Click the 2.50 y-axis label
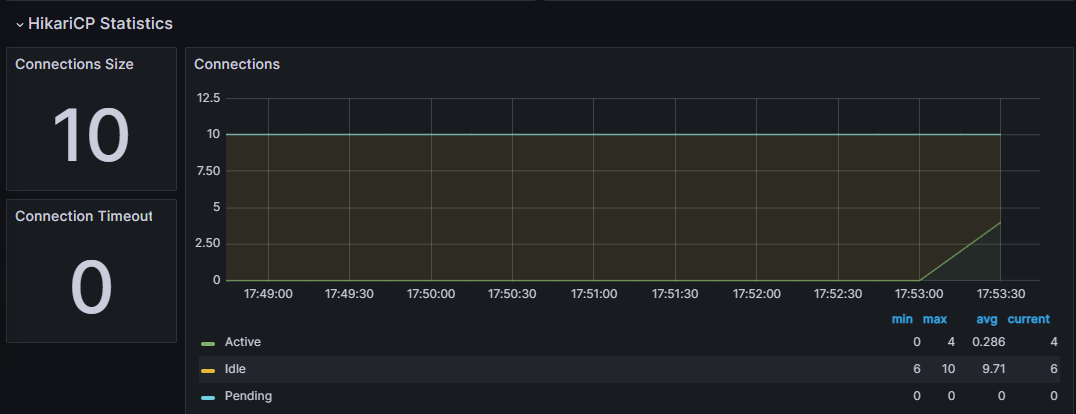Viewport: 1076px width, 414px height. pyautogui.click(x=207, y=244)
